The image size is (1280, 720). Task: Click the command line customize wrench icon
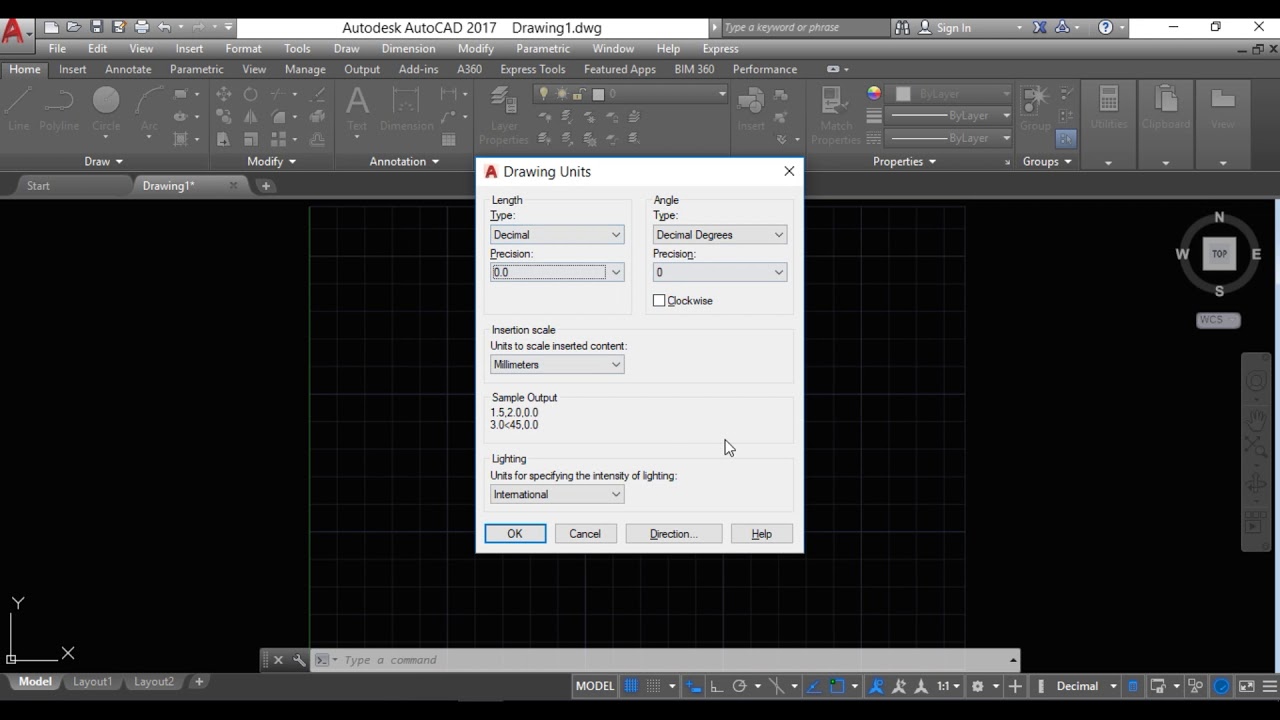click(x=299, y=660)
